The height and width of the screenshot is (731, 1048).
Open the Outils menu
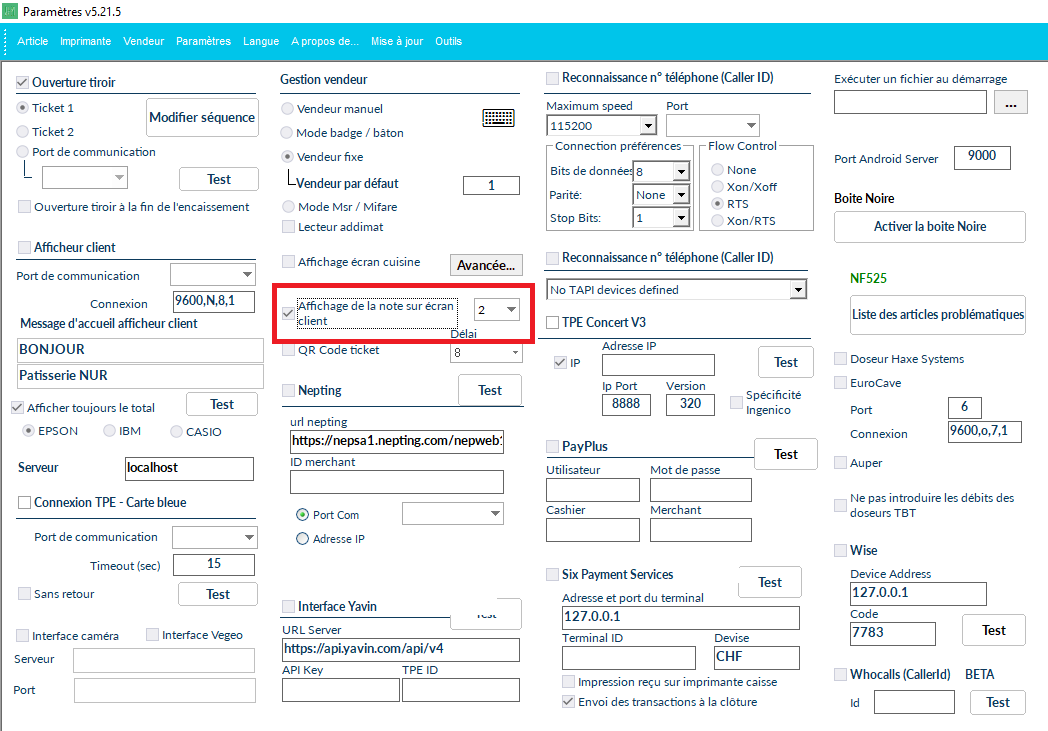[x=448, y=41]
